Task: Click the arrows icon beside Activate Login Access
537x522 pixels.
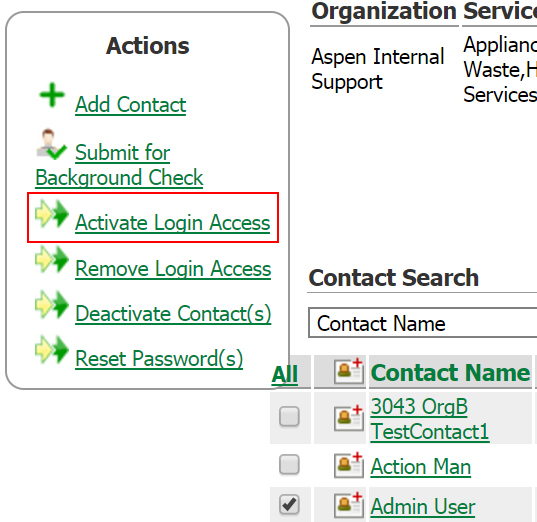Action: (52, 213)
